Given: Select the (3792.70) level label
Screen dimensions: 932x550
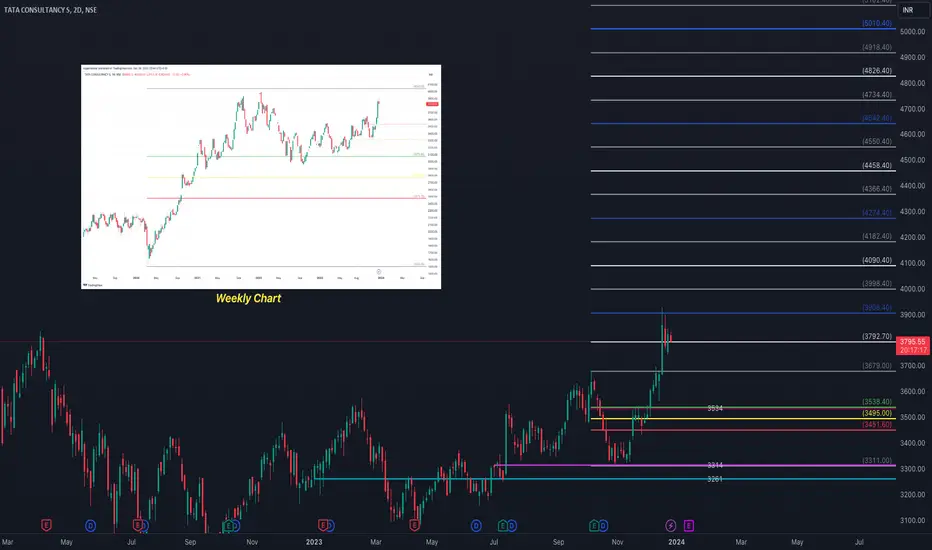Looking at the screenshot, I should coord(877,337).
